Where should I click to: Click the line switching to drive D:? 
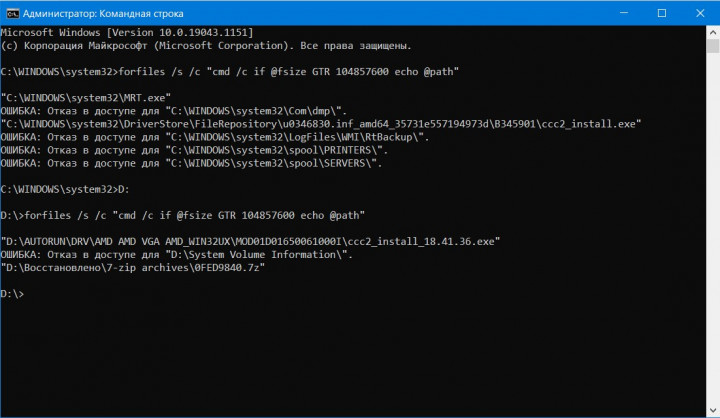click(67, 188)
